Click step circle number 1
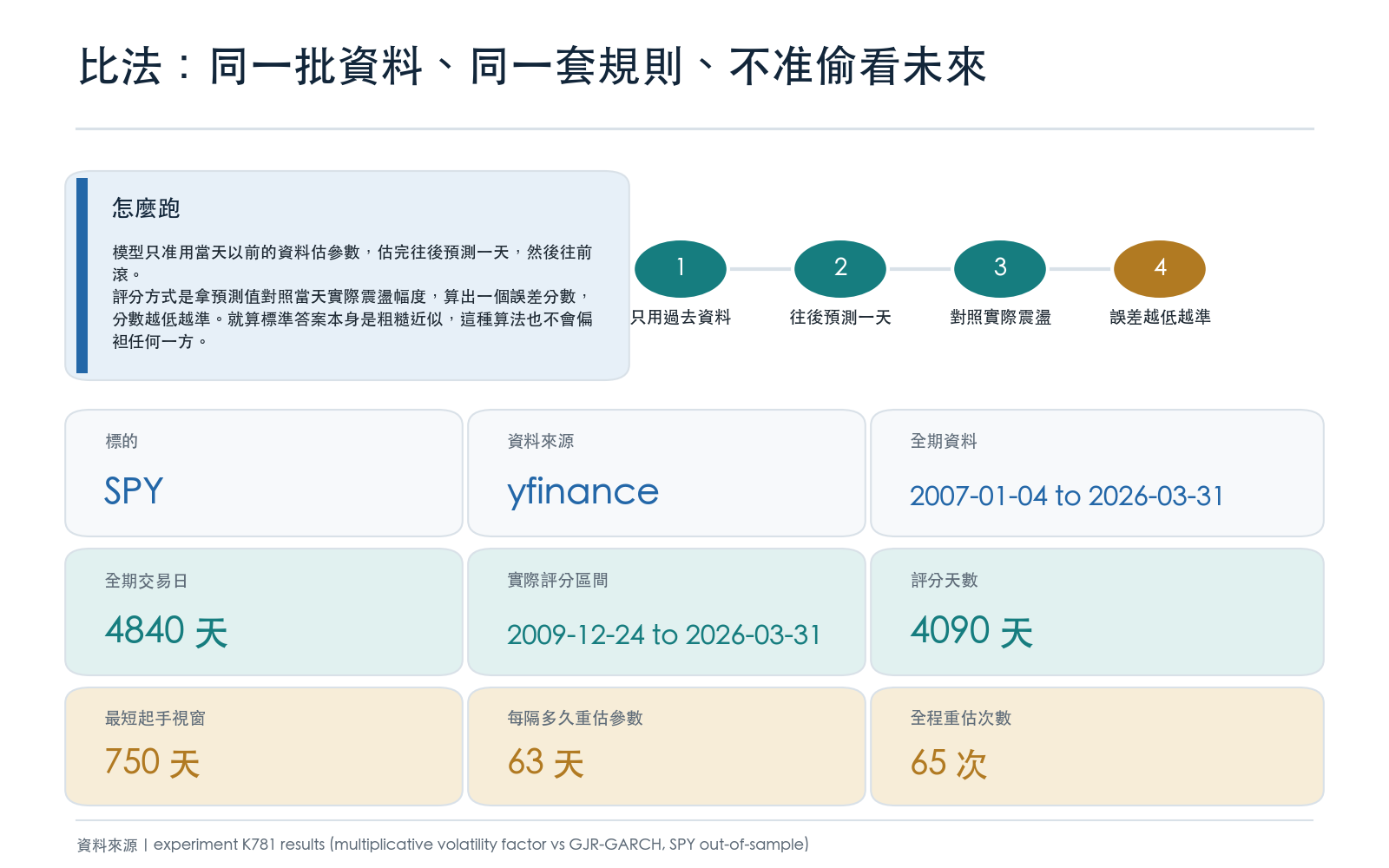The height and width of the screenshot is (868, 1389). click(681, 268)
